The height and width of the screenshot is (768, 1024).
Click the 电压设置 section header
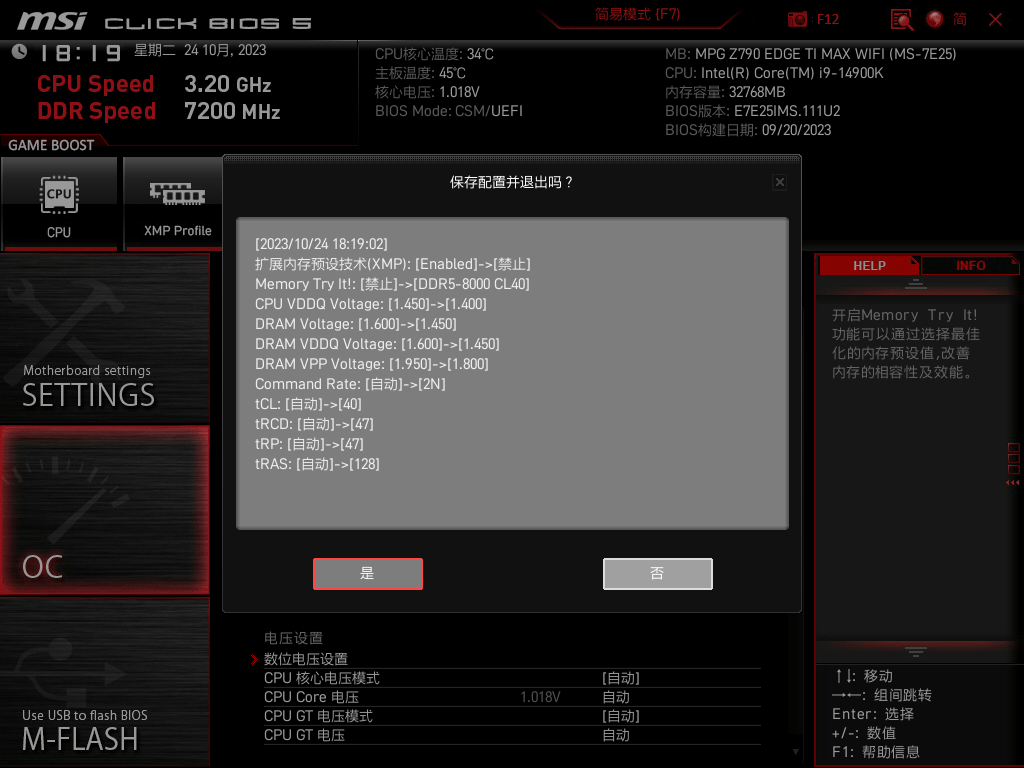pyautogui.click(x=293, y=638)
